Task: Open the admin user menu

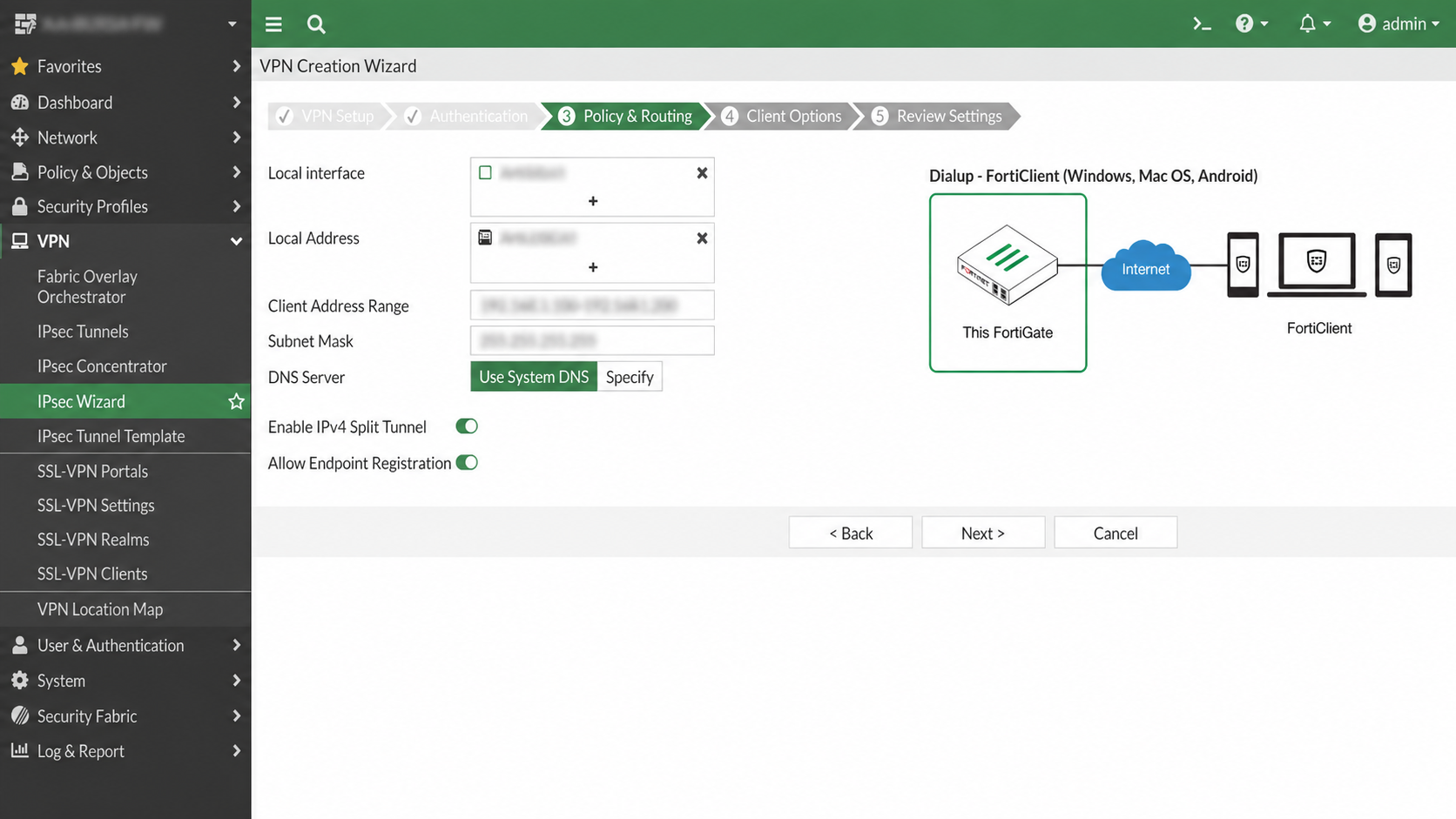Action: point(1399,23)
